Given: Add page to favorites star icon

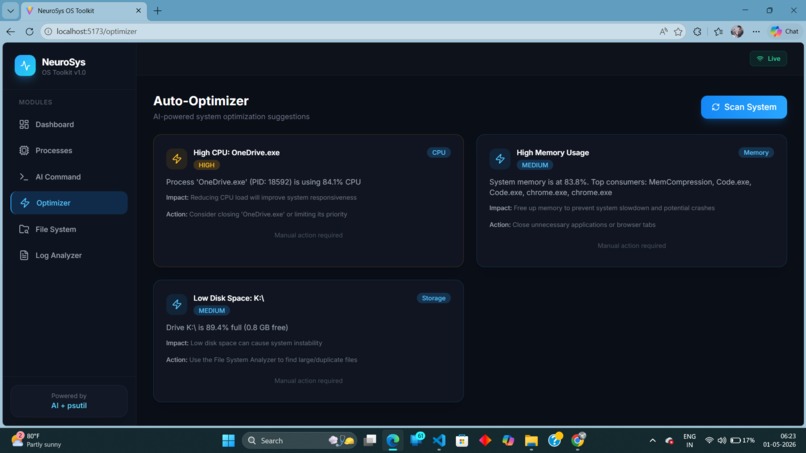Looking at the screenshot, I should click(x=679, y=31).
